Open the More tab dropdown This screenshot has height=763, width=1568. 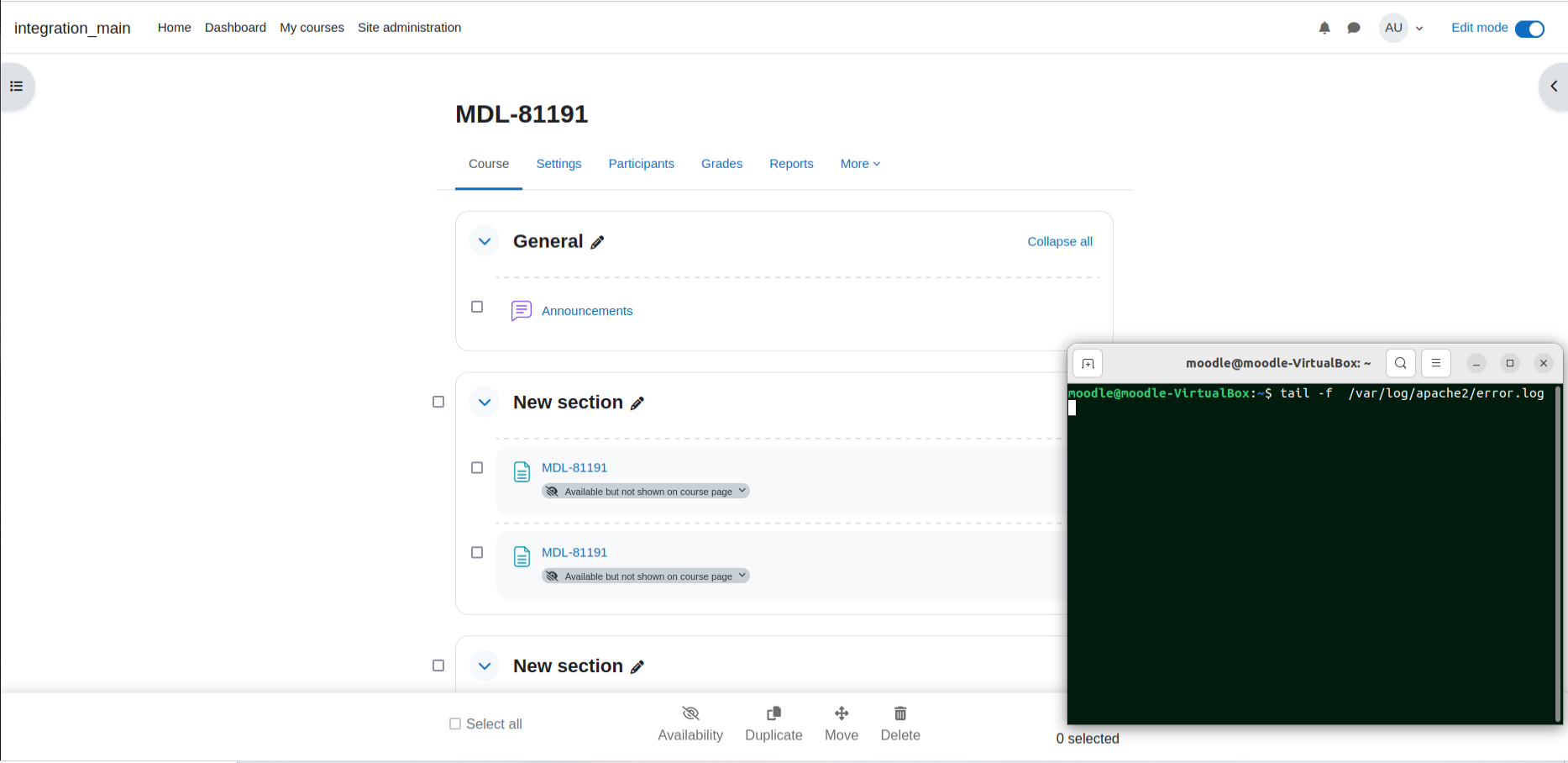click(860, 164)
